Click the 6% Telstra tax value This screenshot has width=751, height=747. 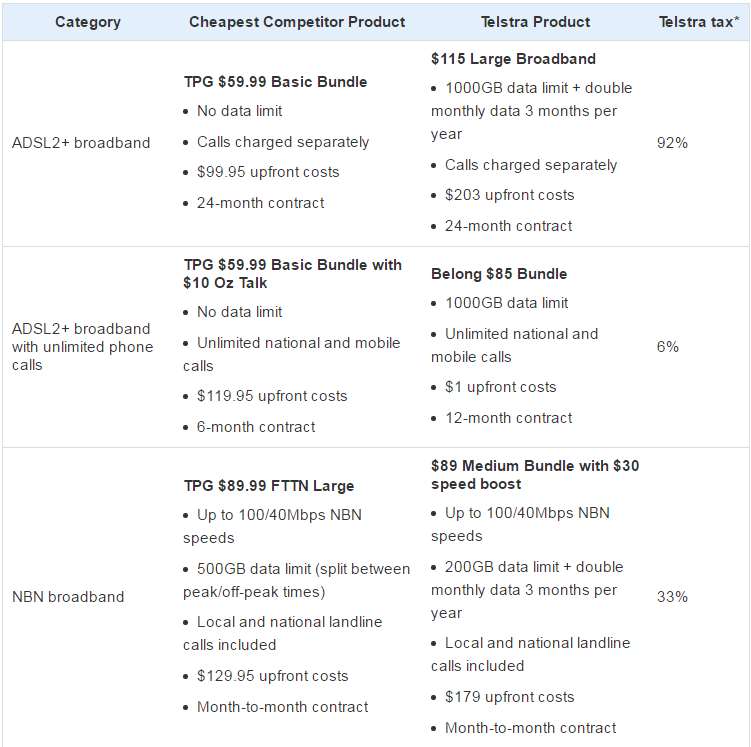point(668,347)
